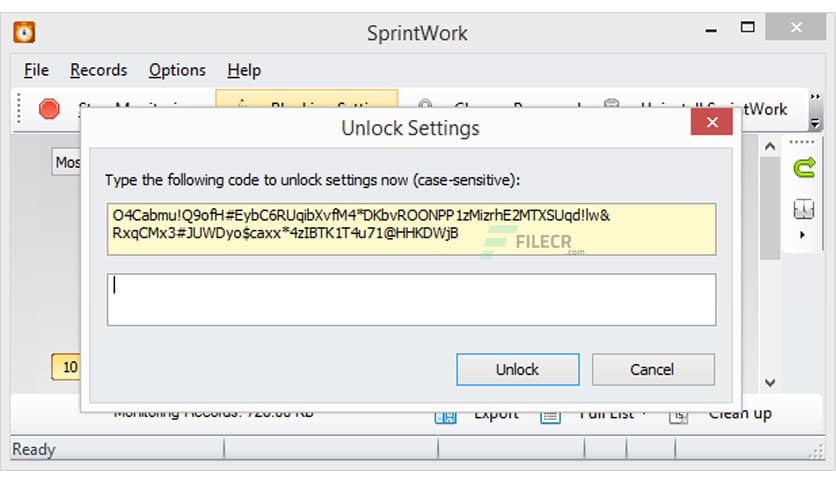The width and height of the screenshot is (836, 484).
Task: Click the SprintWork app icon in title bar
Action: 25,33
